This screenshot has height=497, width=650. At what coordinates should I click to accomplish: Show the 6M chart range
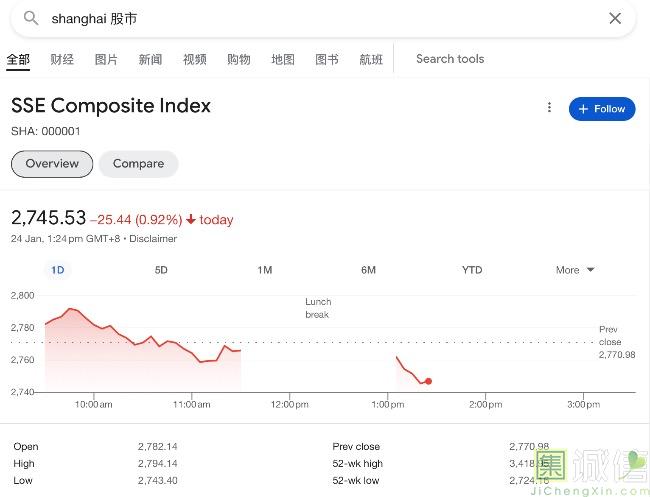(368, 270)
